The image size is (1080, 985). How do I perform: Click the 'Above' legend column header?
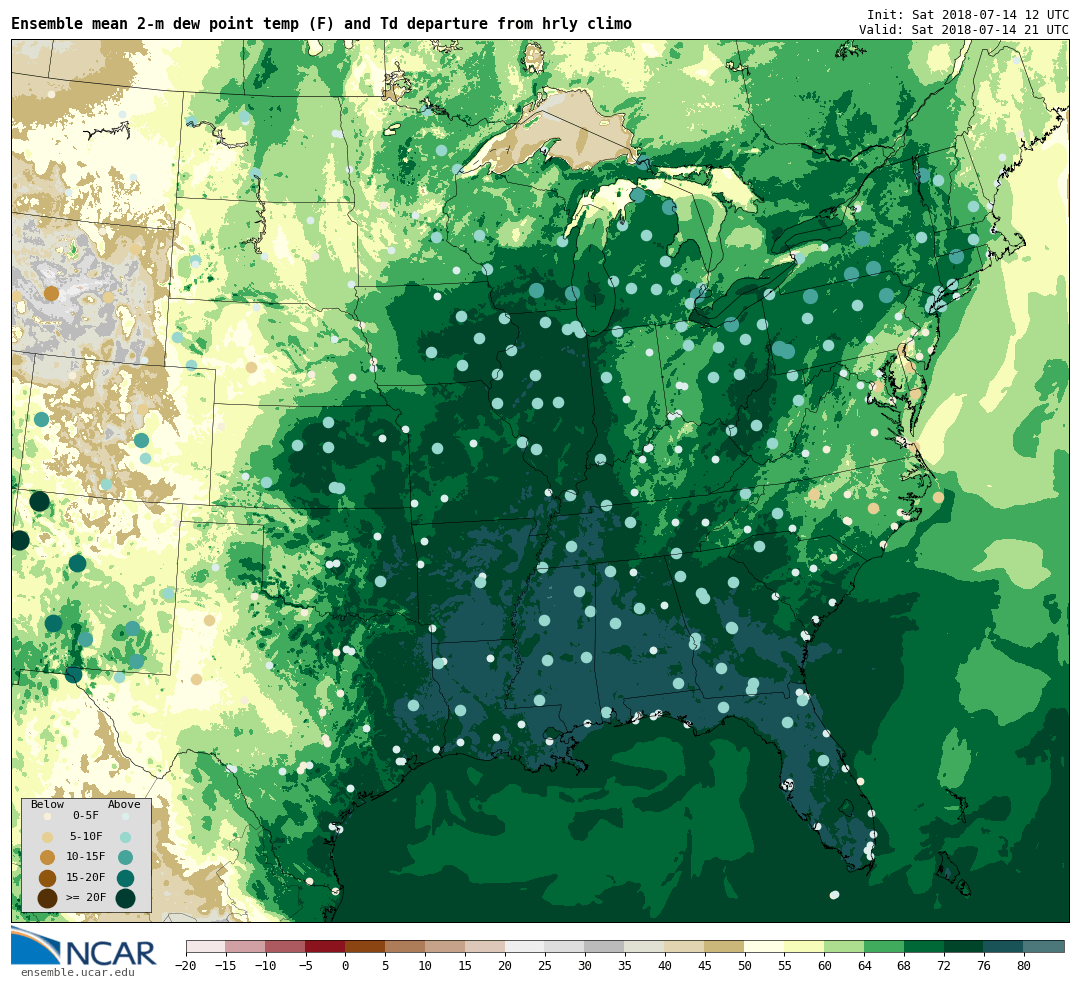124,804
